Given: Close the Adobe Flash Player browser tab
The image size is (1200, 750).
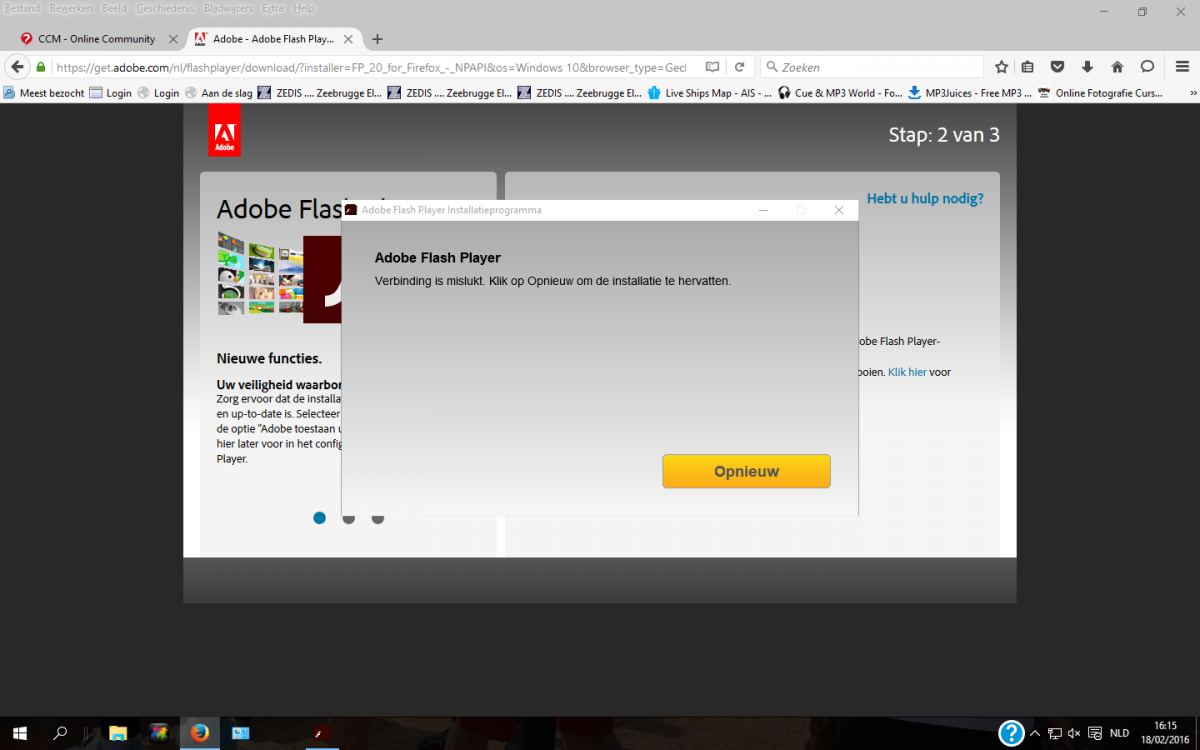Looking at the screenshot, I should 348,39.
